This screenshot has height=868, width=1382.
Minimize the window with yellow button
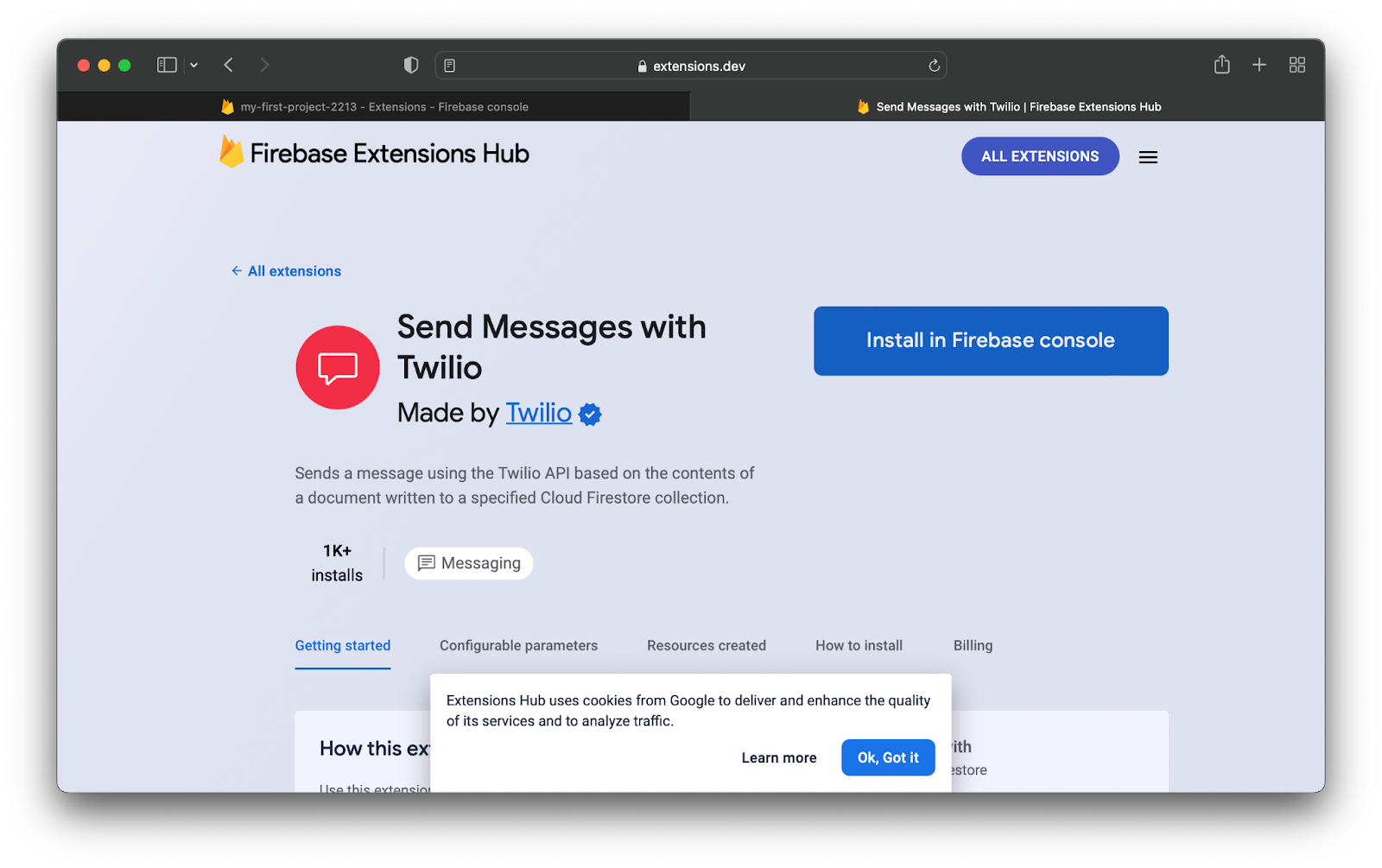[104, 65]
